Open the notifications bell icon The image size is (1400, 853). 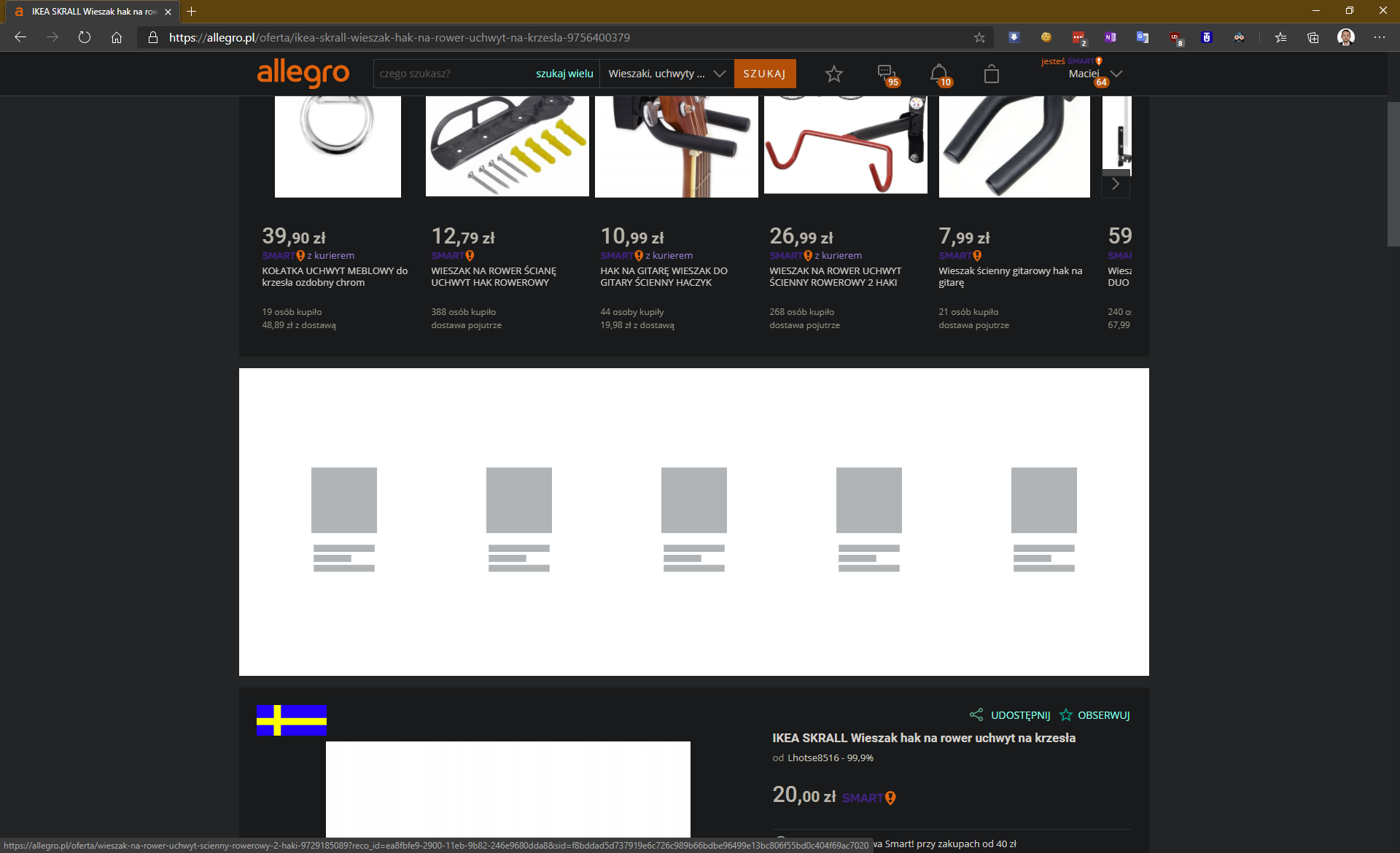point(938,73)
